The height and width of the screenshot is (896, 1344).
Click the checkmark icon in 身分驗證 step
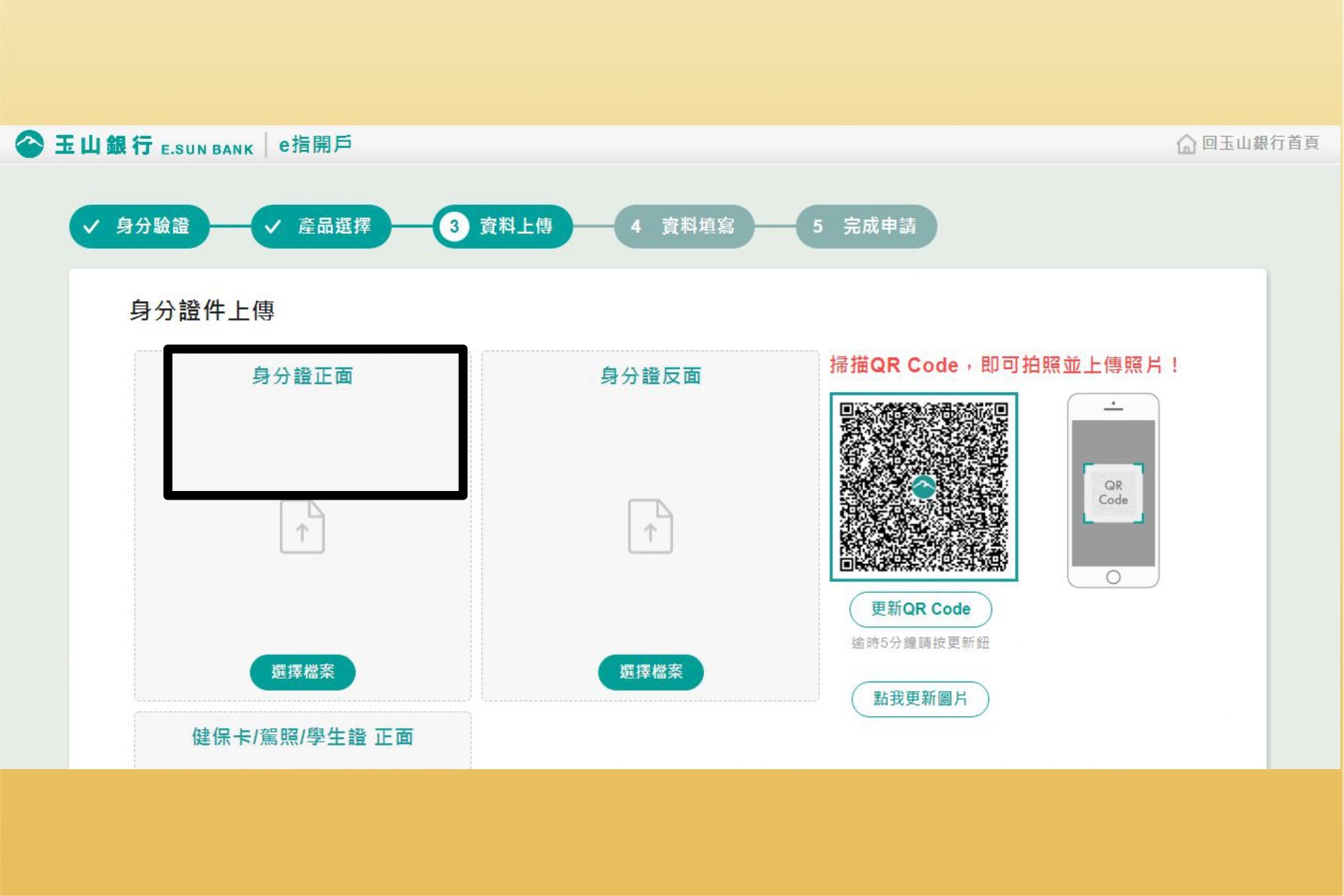pyautogui.click(x=91, y=227)
